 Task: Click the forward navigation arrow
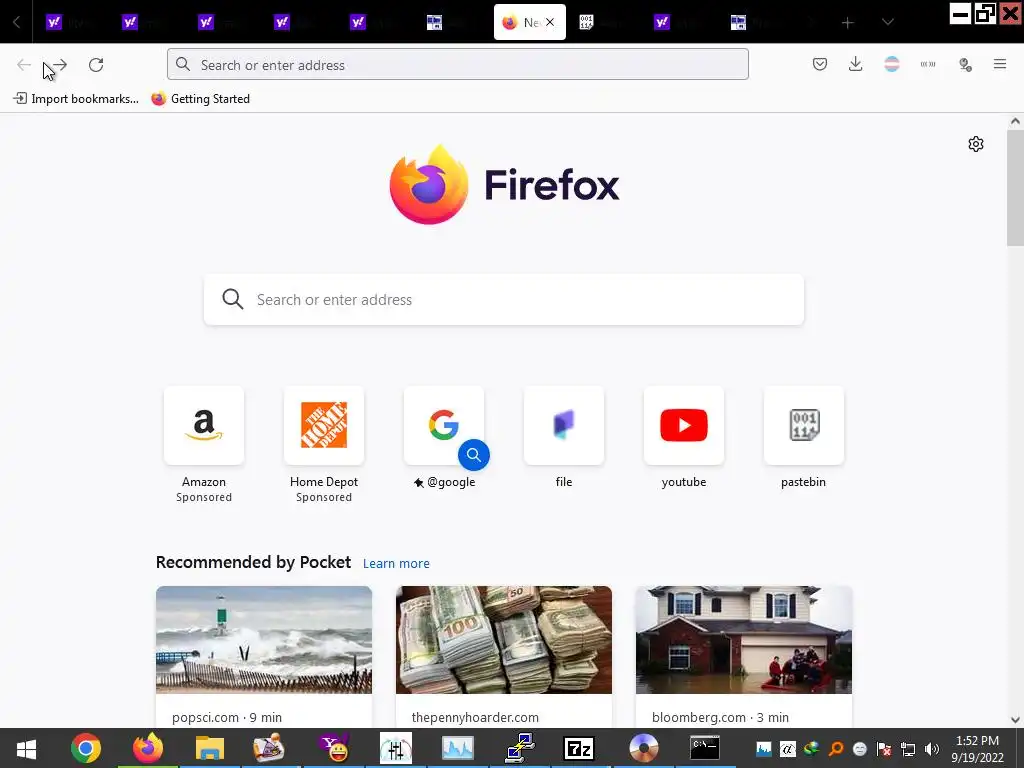click(x=60, y=65)
